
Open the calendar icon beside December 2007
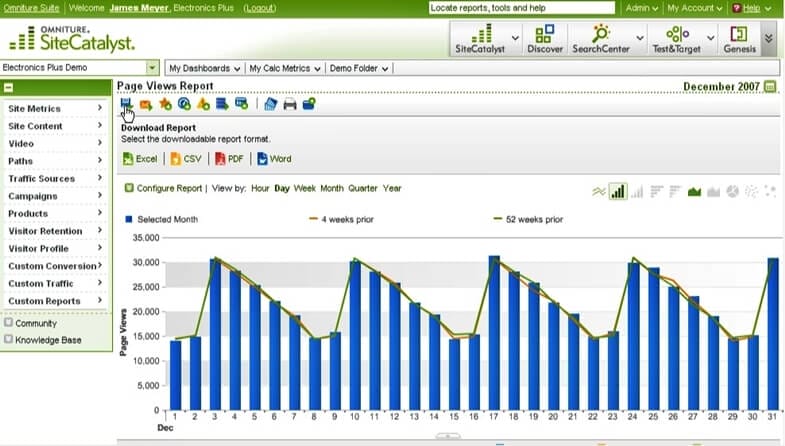(770, 87)
